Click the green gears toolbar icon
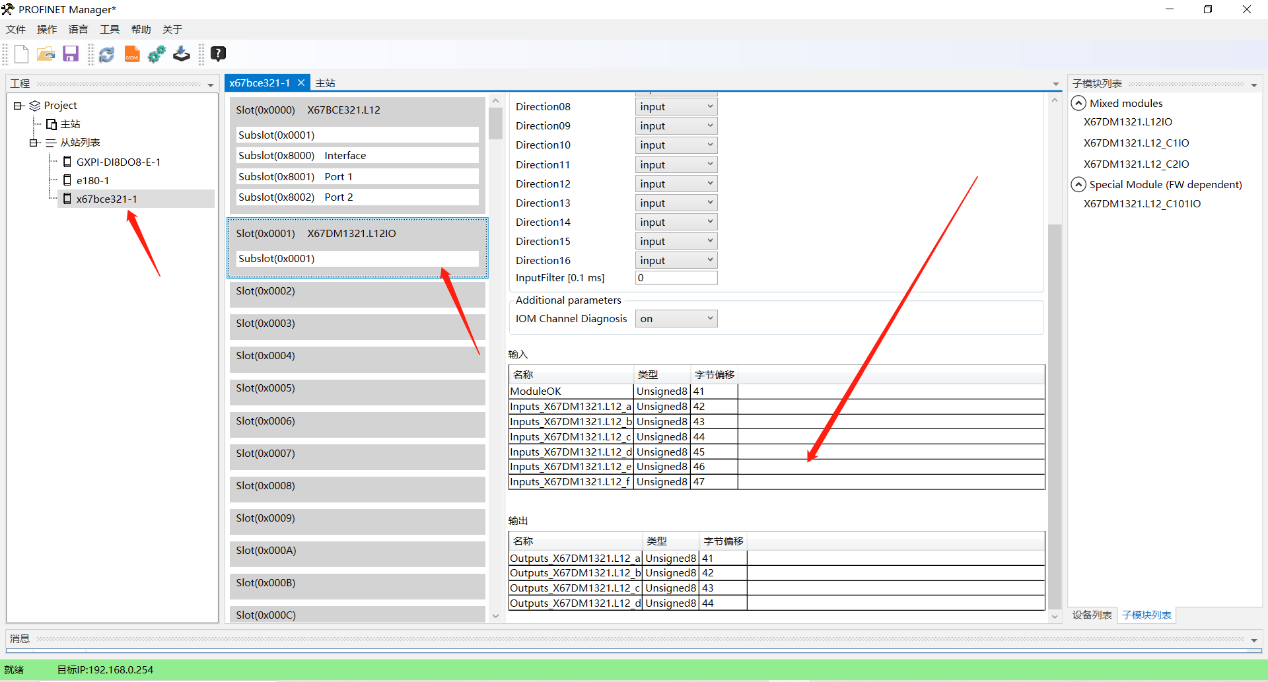Screen dimensions: 1268x682 coord(157,54)
